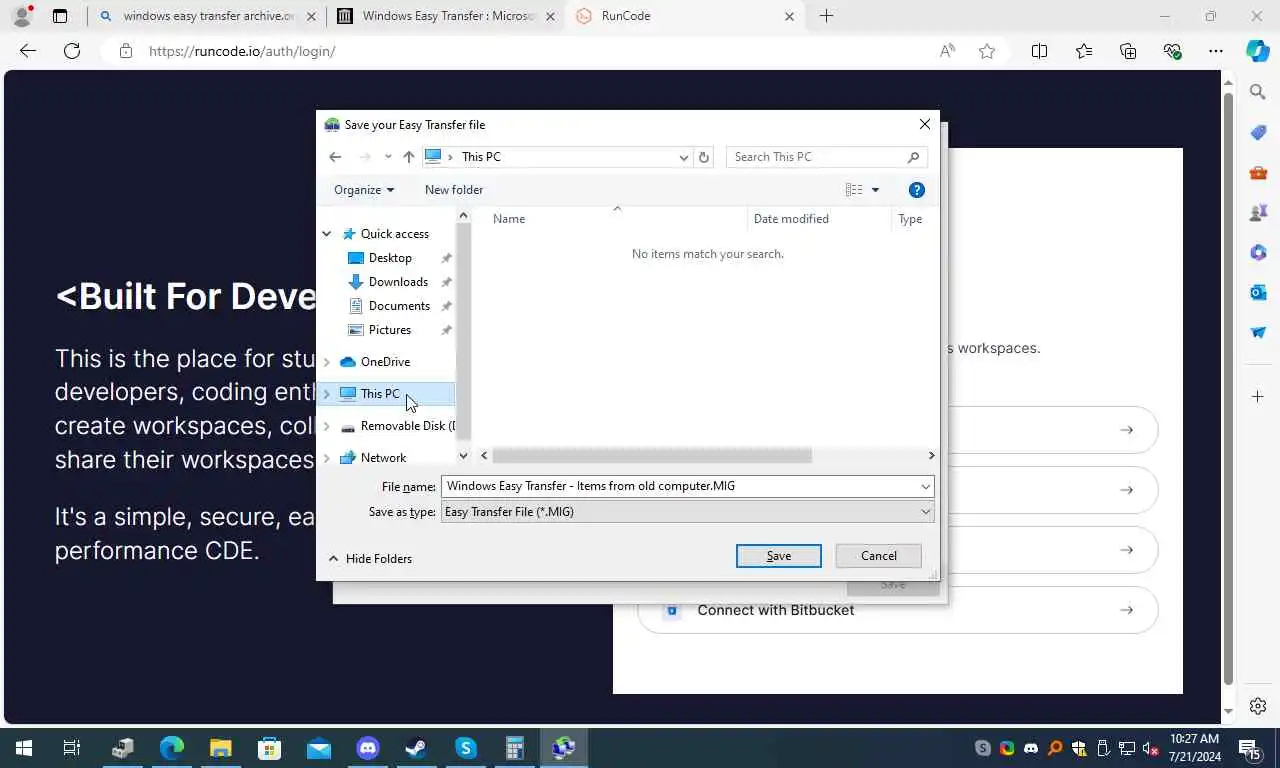This screenshot has width=1280, height=768.
Task: Open the File name dropdown arrow
Action: (x=926, y=486)
